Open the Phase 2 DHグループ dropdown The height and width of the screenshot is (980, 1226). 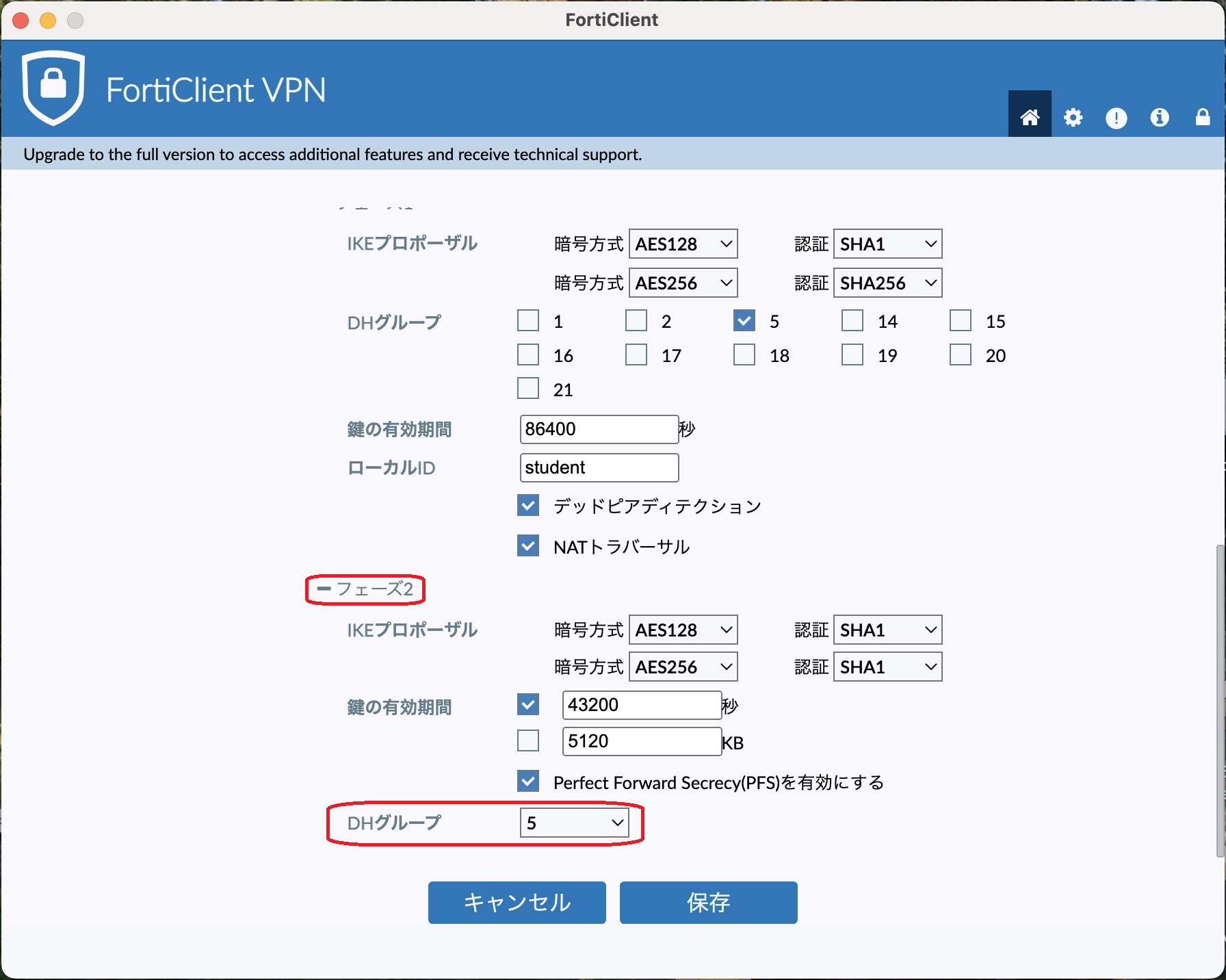574,823
